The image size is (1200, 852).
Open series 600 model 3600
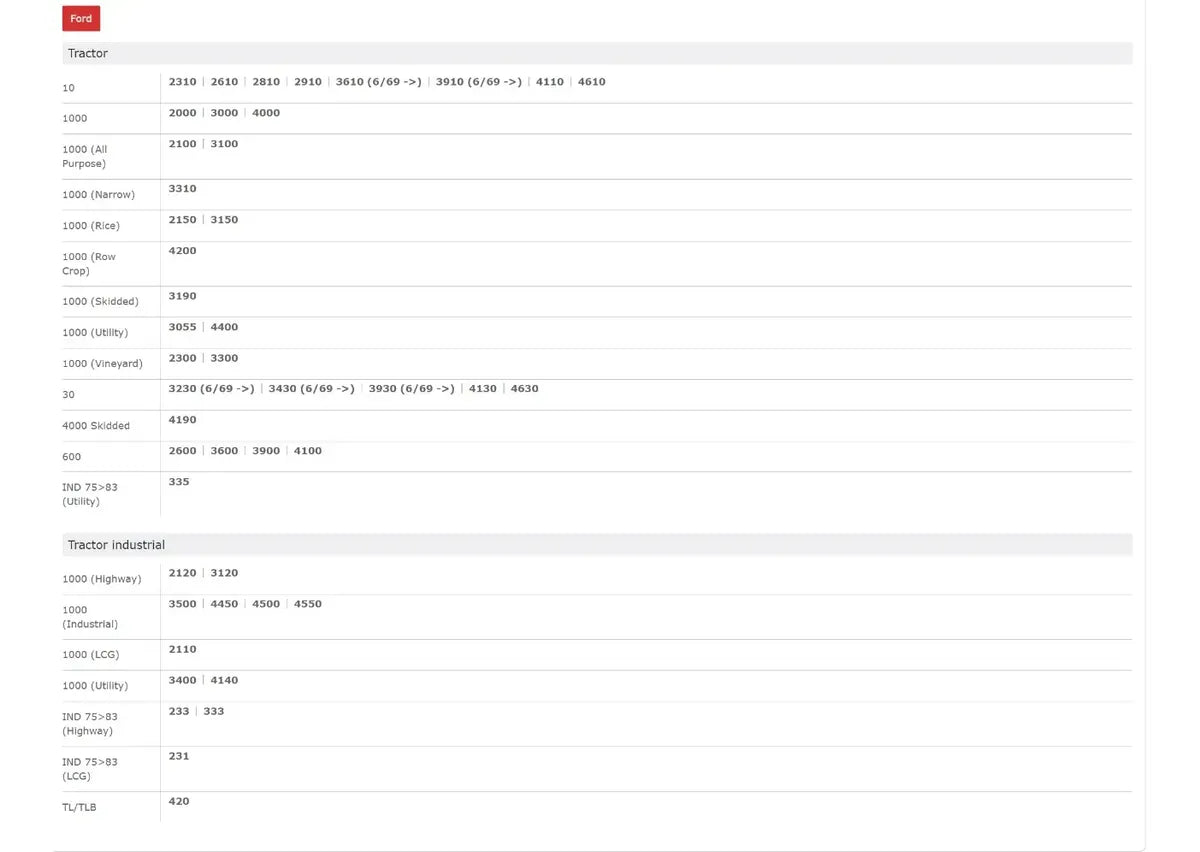coord(225,451)
